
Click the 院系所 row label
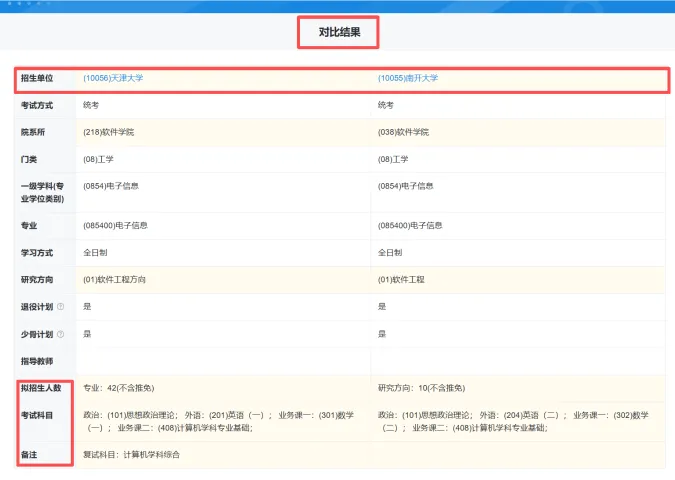(x=33, y=132)
